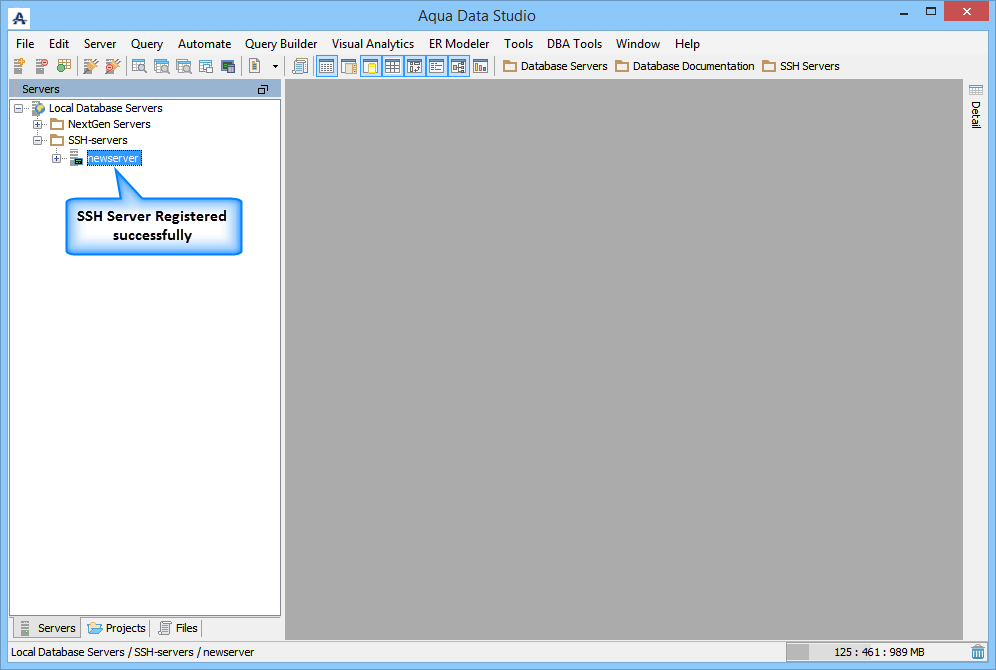Expand the NextGen Servers folder node
996x670 pixels.
(x=37, y=124)
